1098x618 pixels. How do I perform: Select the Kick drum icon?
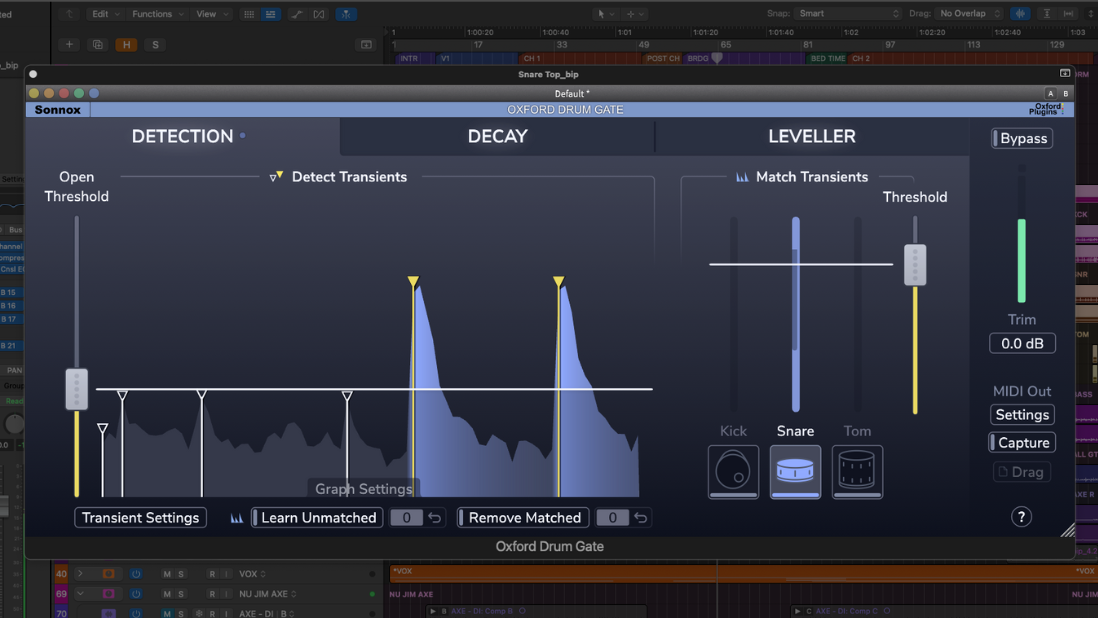coord(733,471)
